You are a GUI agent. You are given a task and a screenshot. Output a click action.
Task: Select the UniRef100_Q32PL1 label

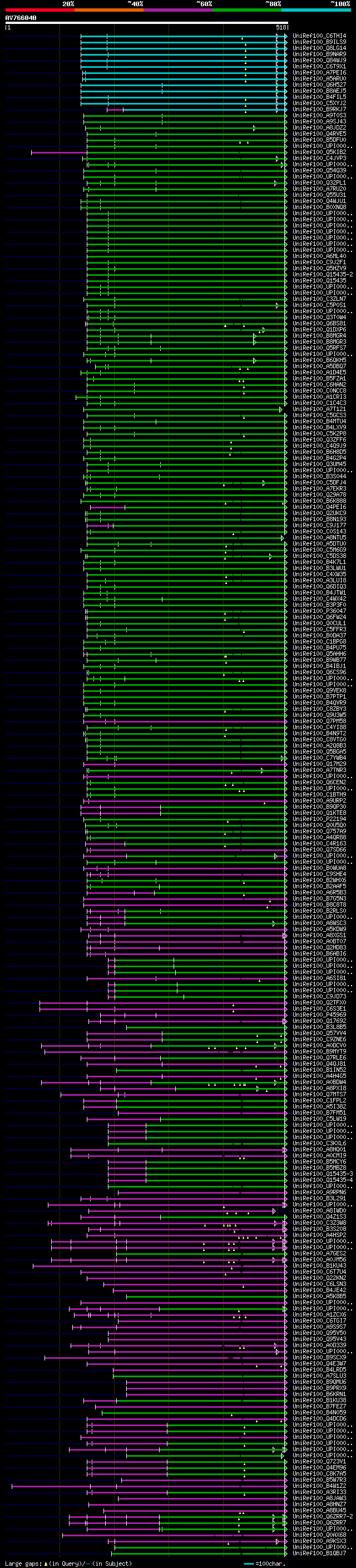point(319,182)
